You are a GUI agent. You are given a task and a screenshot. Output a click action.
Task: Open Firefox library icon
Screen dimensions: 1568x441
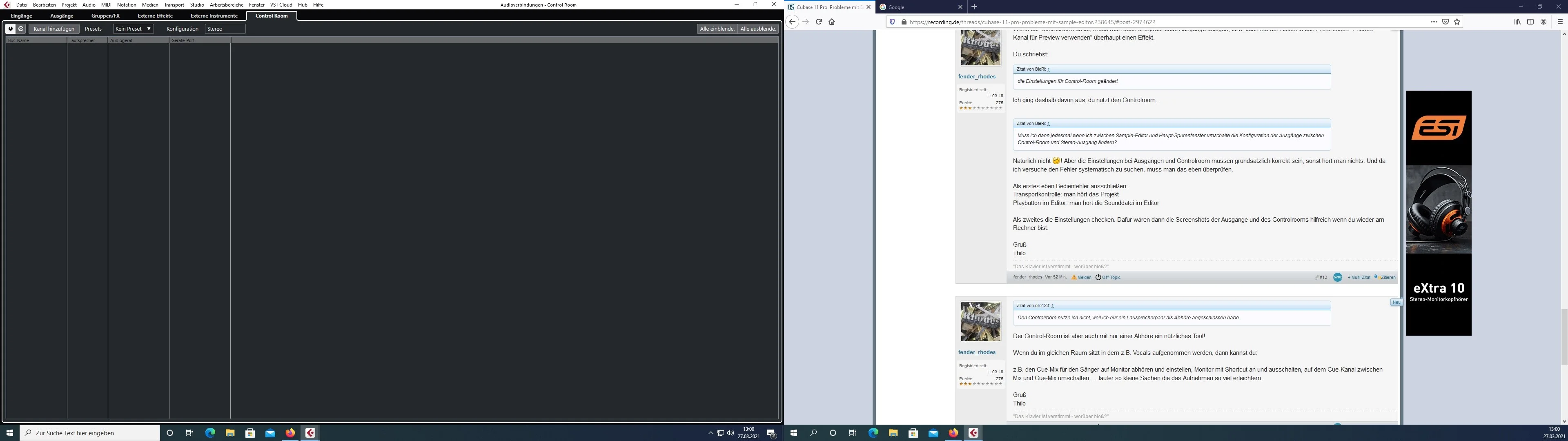(x=1517, y=22)
